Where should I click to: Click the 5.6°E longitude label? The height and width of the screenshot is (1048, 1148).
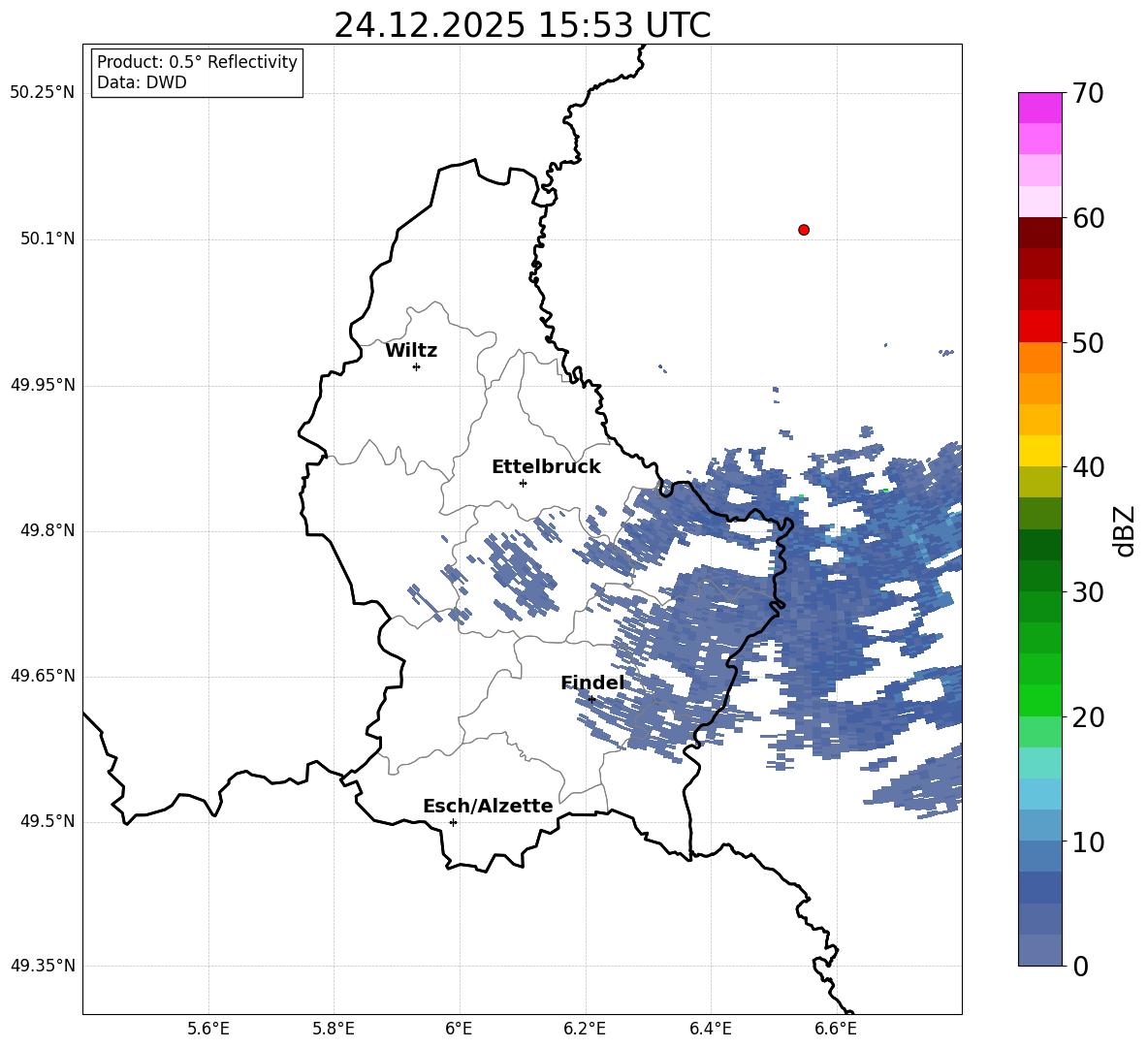pos(208,1029)
